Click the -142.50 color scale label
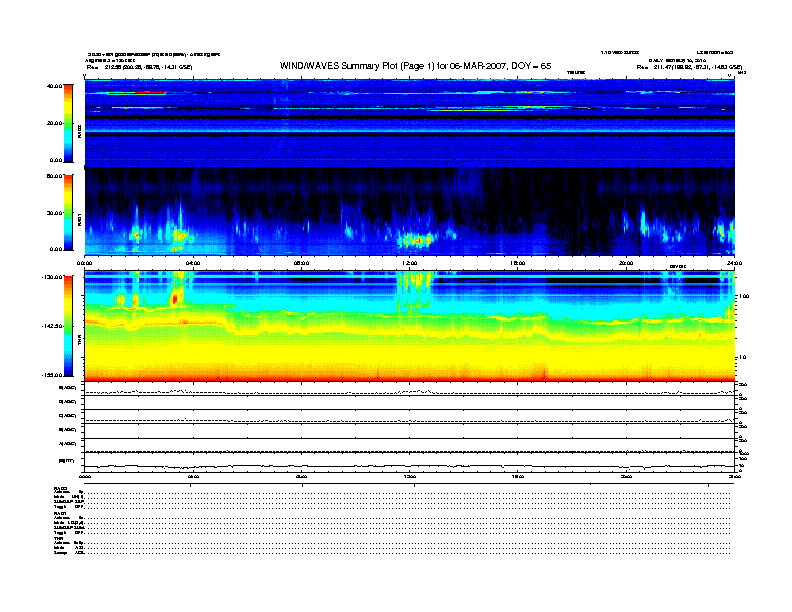The image size is (792, 612). tap(52, 326)
